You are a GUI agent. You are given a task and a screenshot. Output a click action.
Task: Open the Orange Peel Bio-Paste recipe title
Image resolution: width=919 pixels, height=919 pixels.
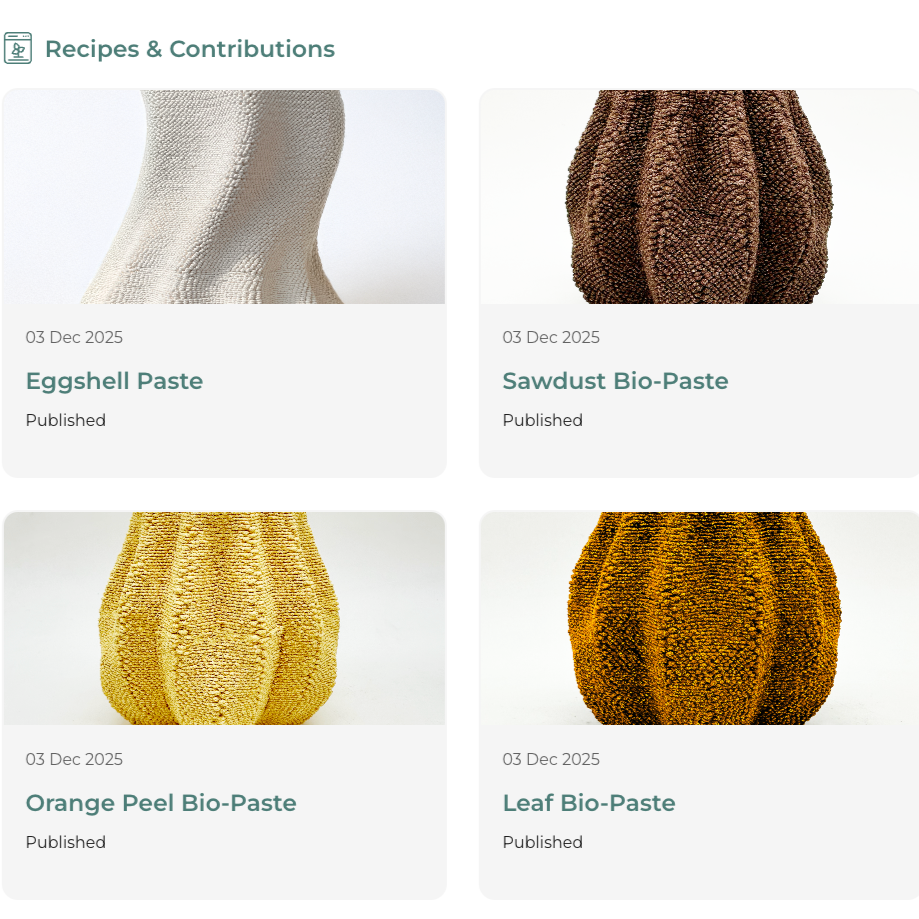click(x=161, y=803)
